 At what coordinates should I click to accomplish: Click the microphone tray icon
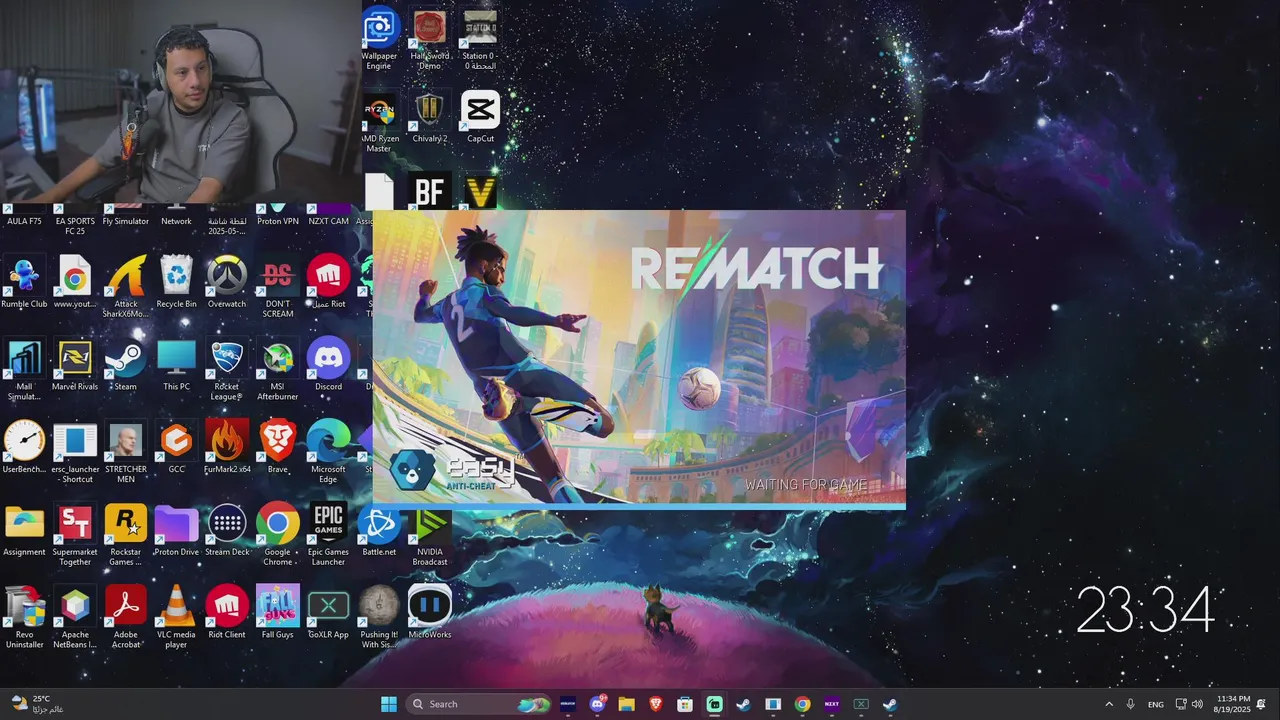(x=1131, y=704)
